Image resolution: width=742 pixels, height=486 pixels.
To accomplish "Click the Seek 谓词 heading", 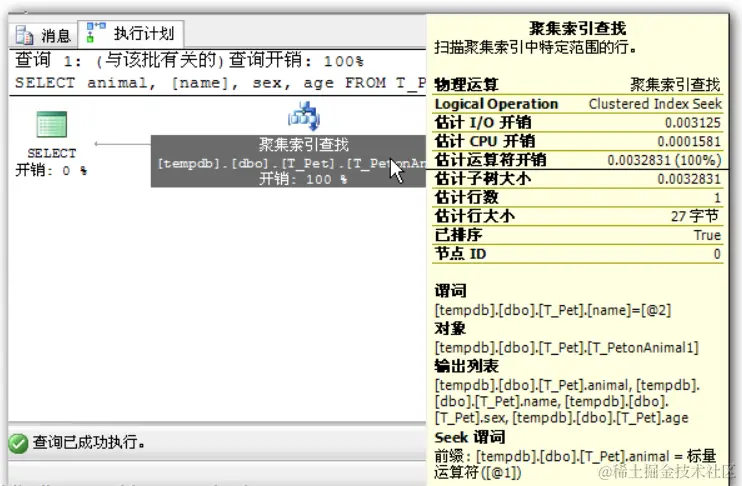I will tap(469, 437).
